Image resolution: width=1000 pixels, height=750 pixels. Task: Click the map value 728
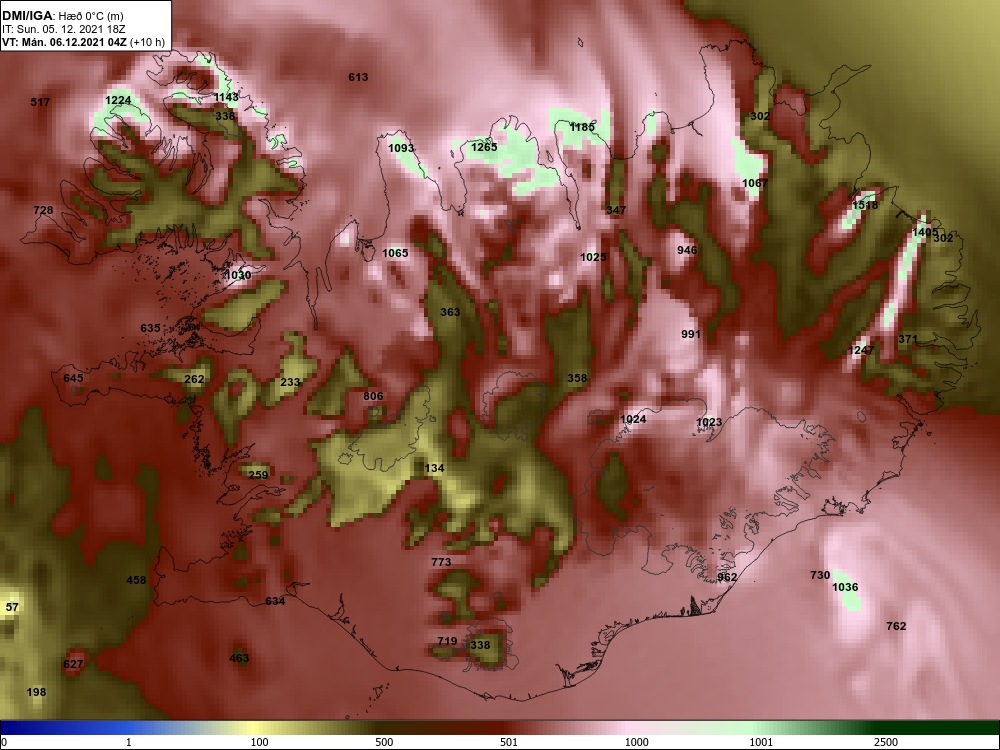pyautogui.click(x=43, y=210)
